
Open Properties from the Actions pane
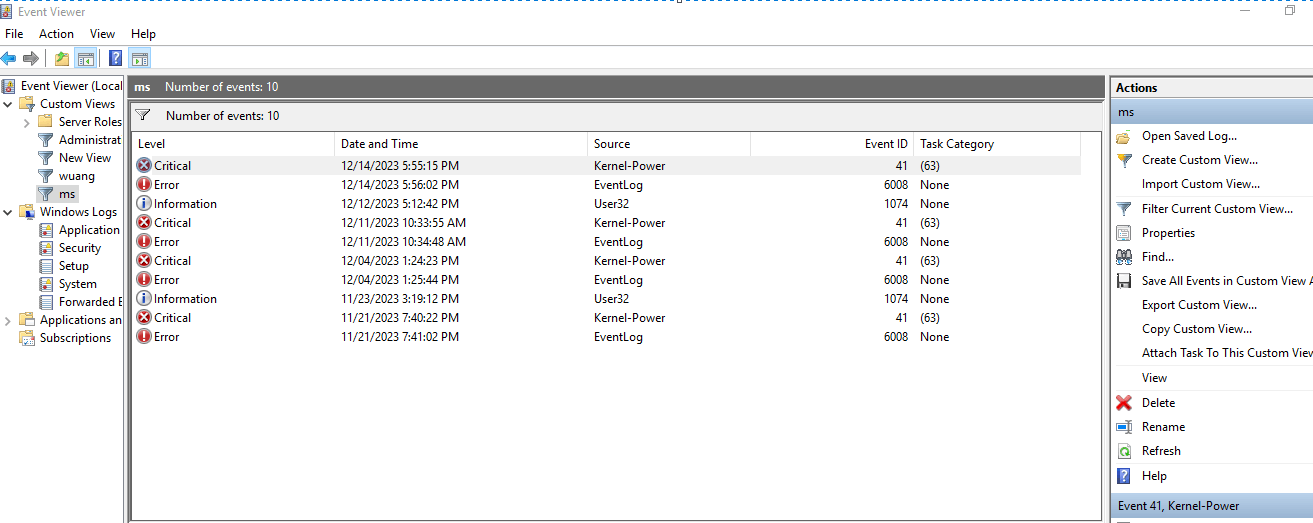pos(1168,233)
